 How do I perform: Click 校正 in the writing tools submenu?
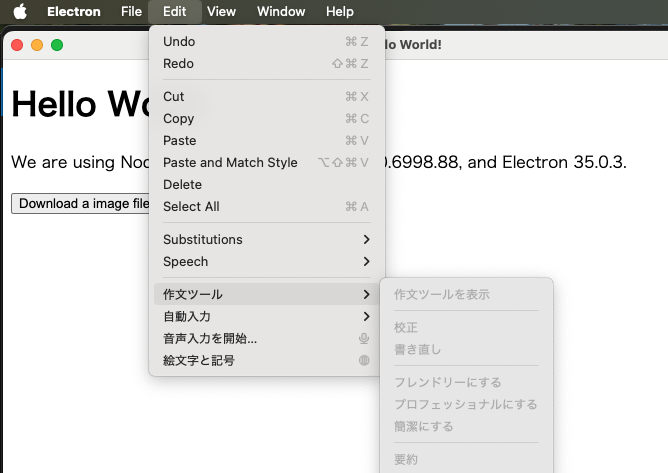coord(466,327)
